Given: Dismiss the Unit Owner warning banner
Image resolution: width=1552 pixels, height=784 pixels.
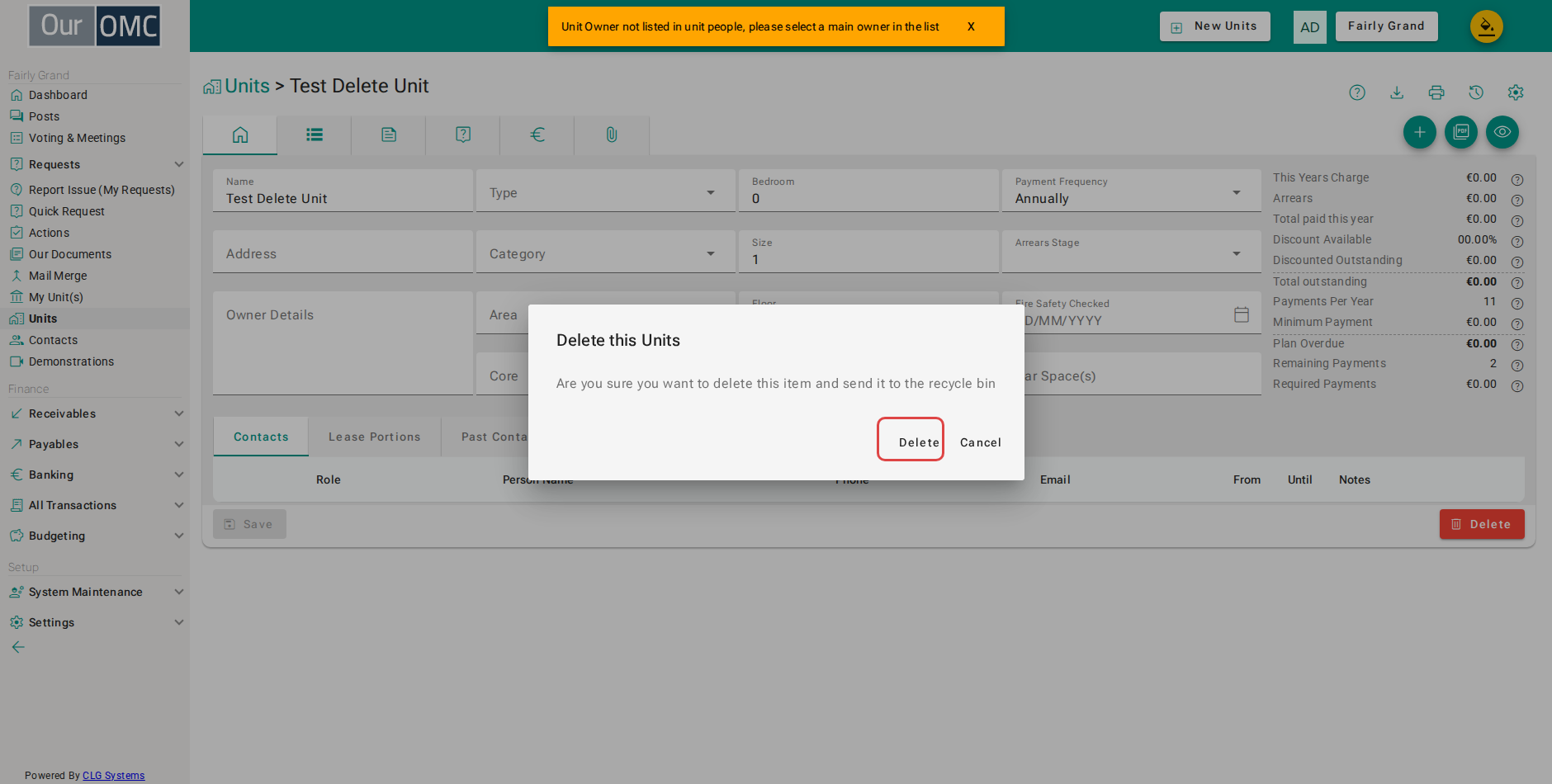Looking at the screenshot, I should [x=971, y=26].
